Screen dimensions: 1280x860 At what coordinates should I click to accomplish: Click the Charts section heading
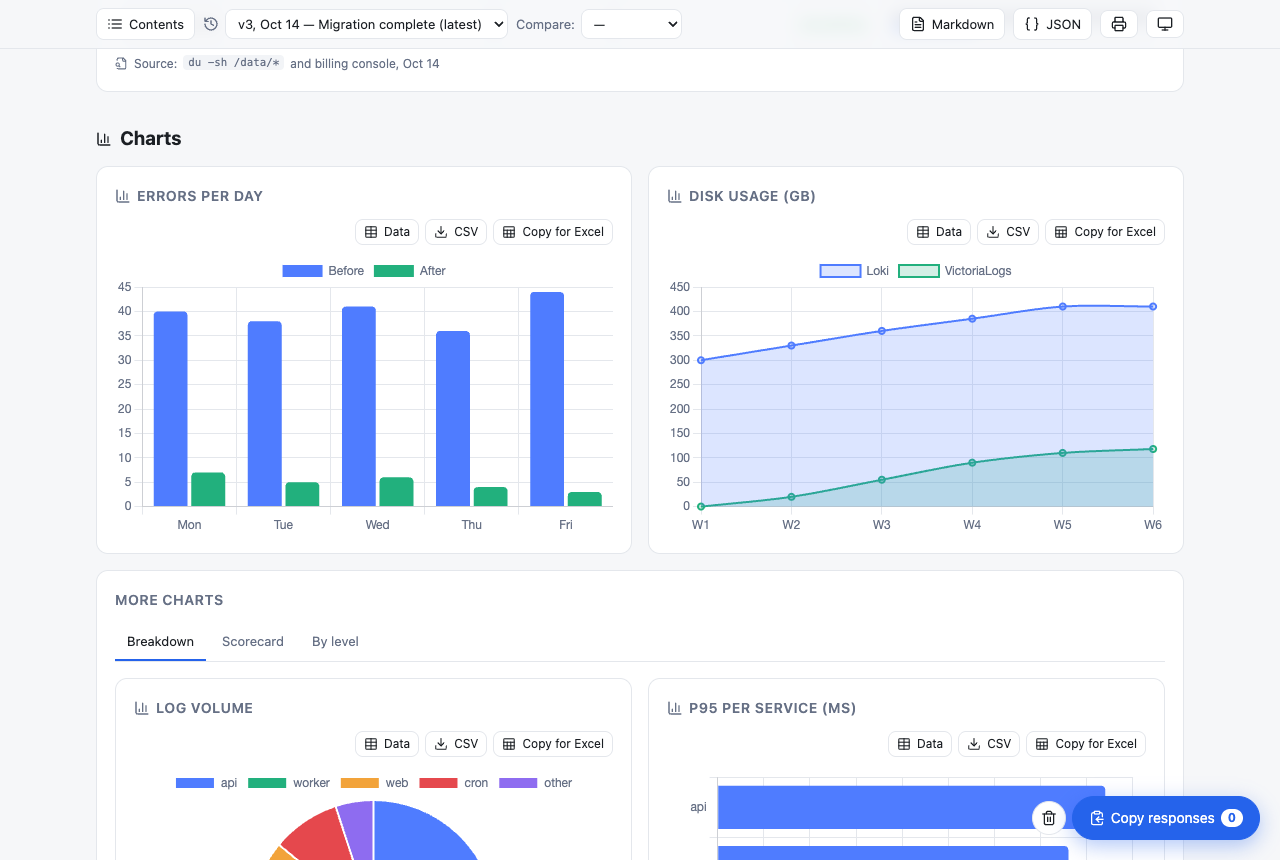pyautogui.click(x=150, y=139)
